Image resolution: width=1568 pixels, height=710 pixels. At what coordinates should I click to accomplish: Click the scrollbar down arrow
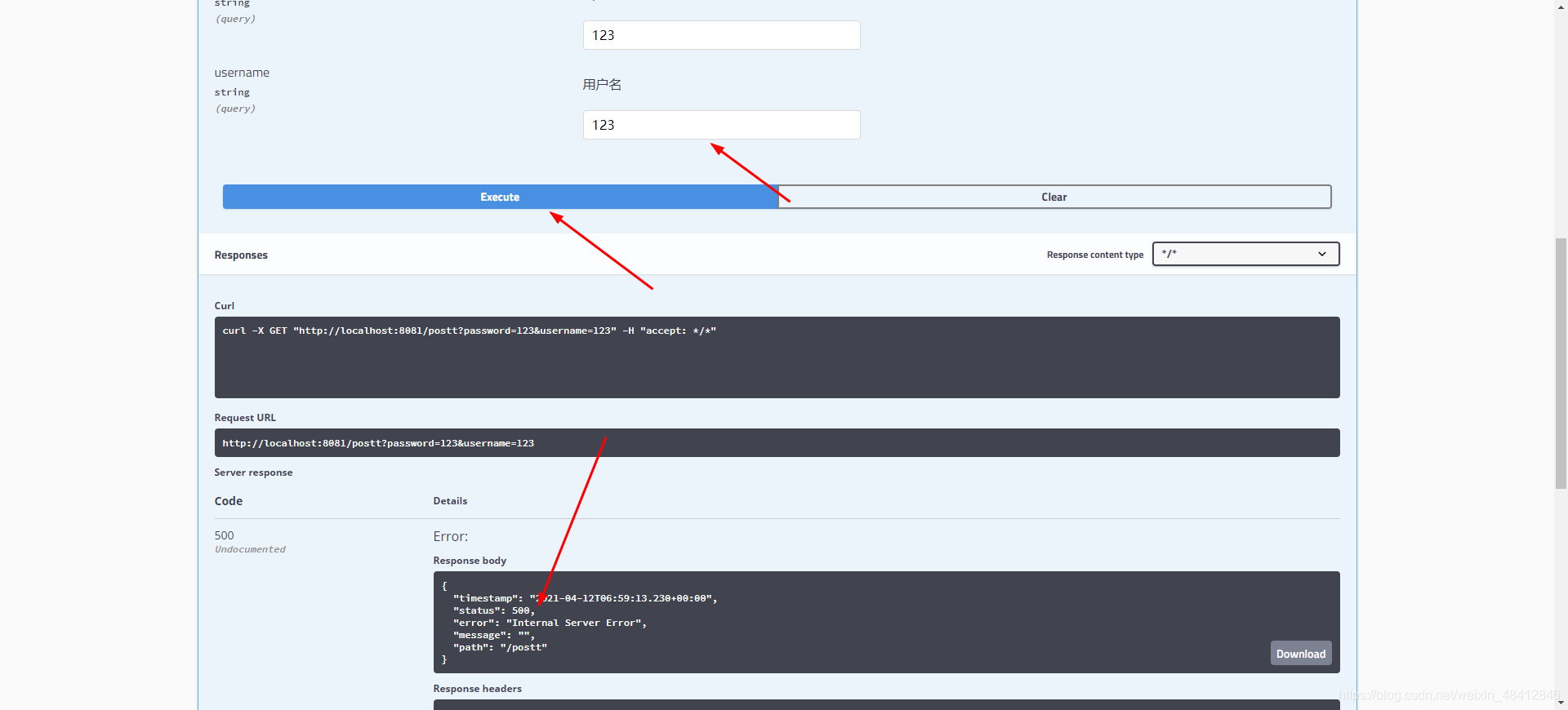coord(1561,703)
